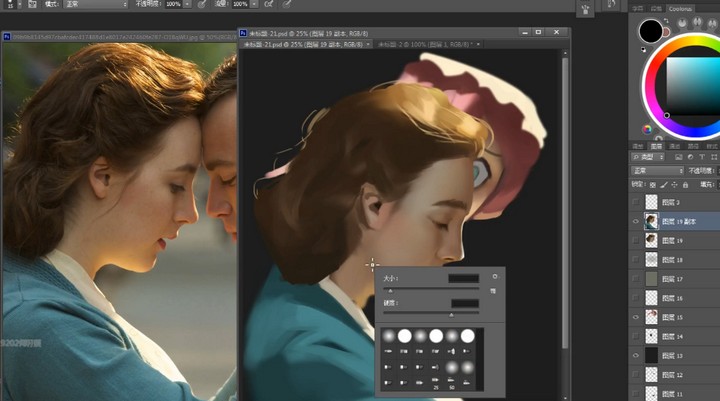Open the brush picker settings gear
The image size is (720, 401).
[x=494, y=276]
